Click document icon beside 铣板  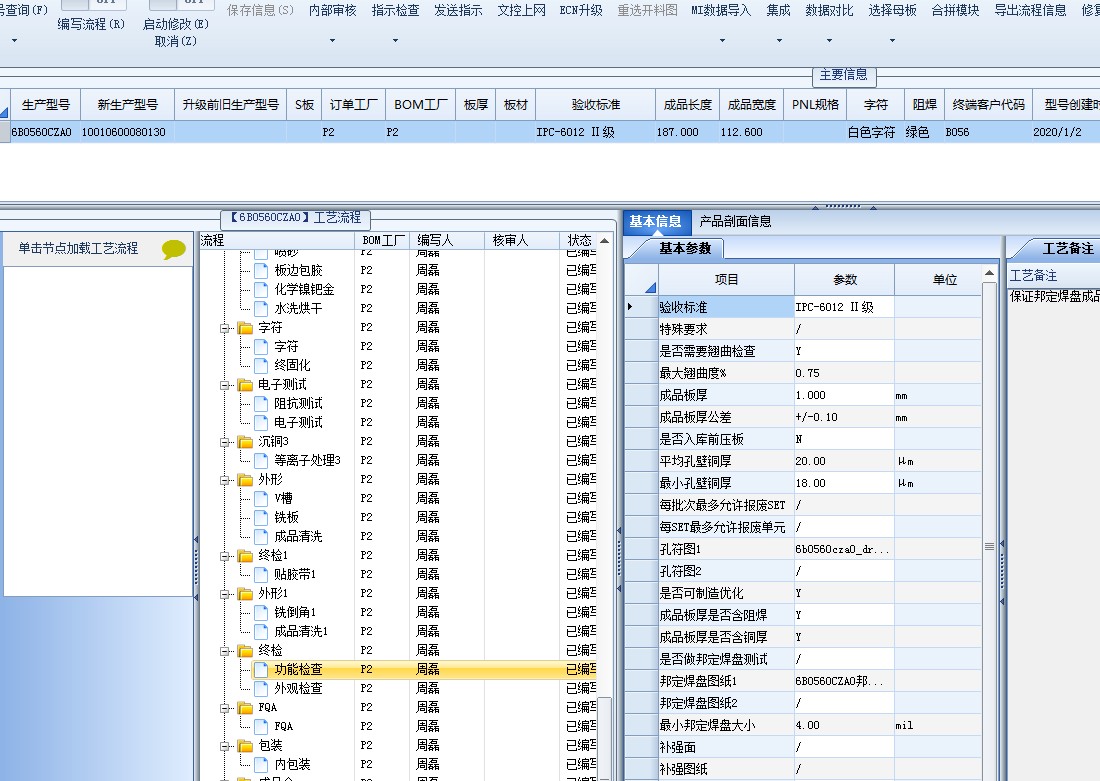261,517
